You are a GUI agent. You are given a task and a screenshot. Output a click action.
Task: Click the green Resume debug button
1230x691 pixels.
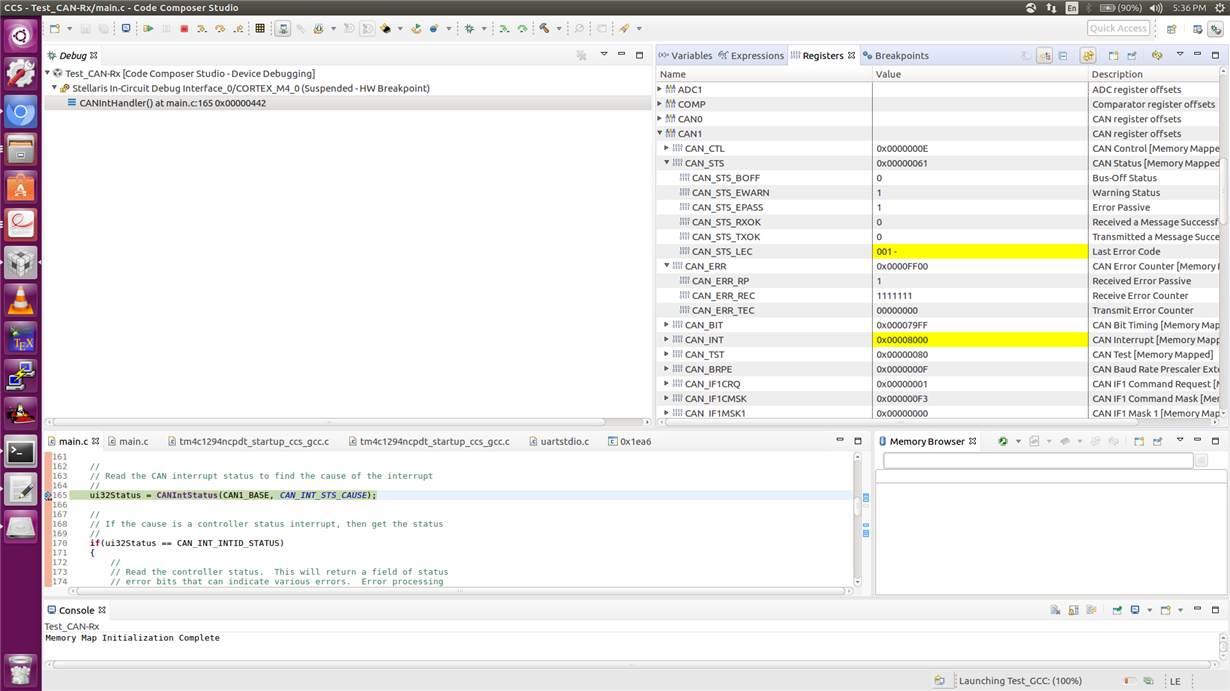148,29
